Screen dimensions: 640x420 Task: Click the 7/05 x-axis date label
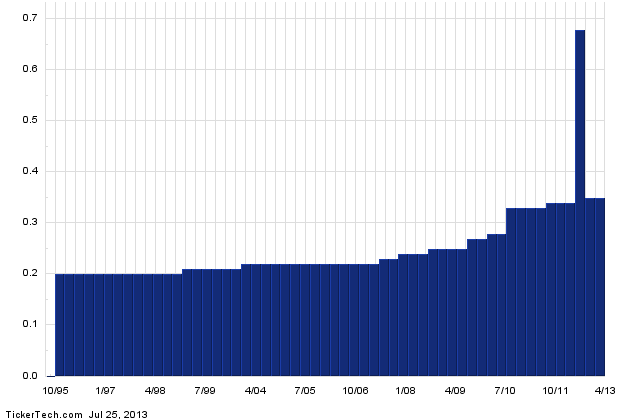[x=305, y=391]
